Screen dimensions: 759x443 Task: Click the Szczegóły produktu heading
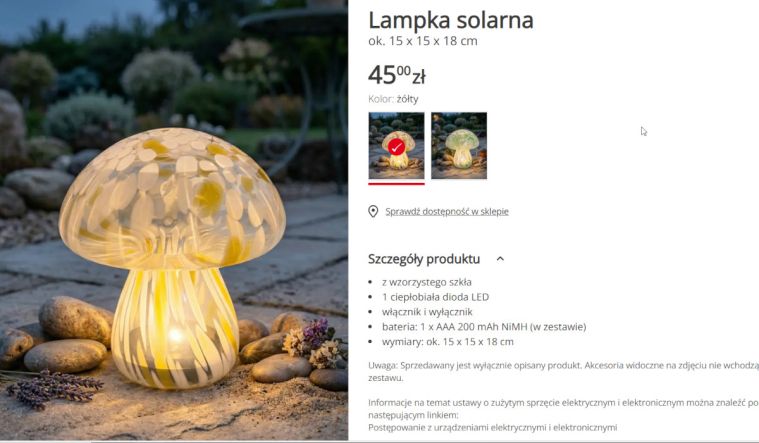424,259
